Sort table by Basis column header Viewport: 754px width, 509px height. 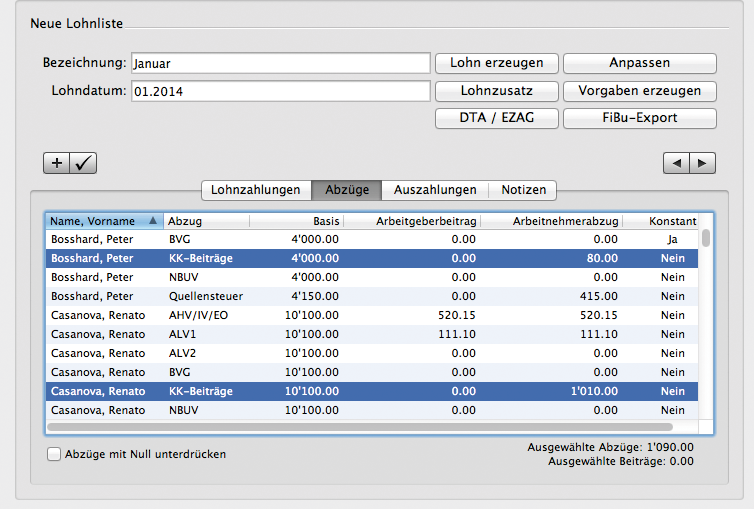296,221
